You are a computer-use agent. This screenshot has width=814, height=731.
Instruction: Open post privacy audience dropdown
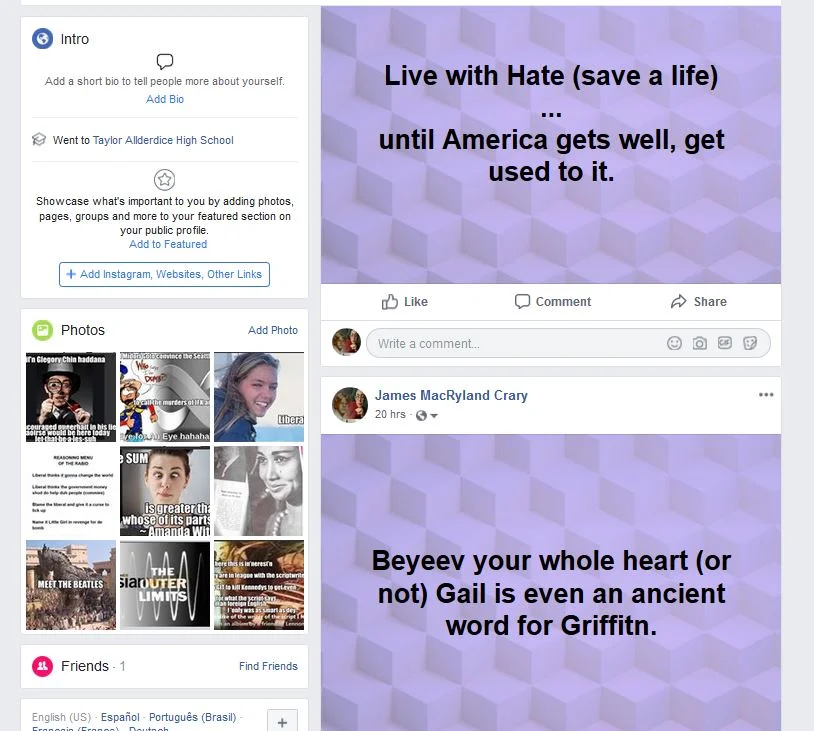point(427,415)
